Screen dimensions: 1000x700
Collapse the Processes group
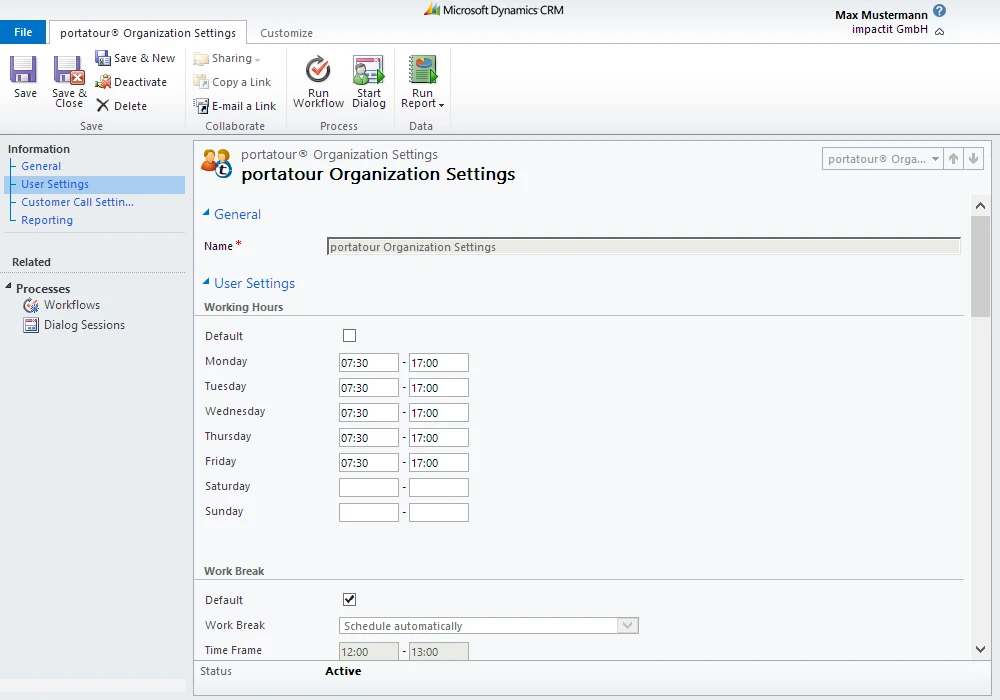[8, 286]
